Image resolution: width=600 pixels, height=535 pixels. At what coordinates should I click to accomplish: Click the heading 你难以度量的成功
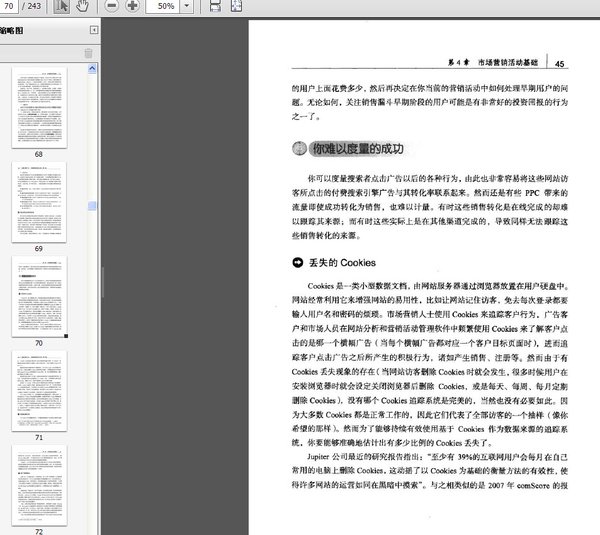coord(358,148)
